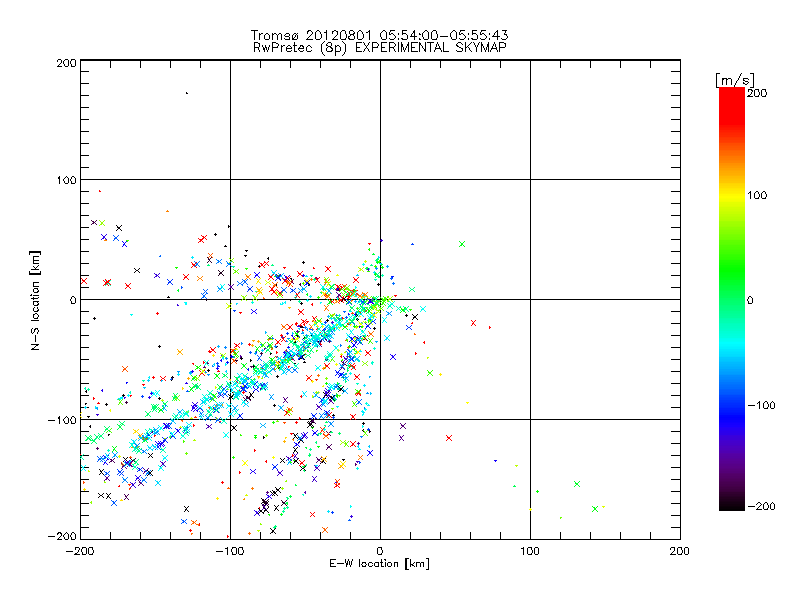Screen dimensions: 800x600
Task: Click the x-axis tick label "-200"
Action: tap(80, 552)
